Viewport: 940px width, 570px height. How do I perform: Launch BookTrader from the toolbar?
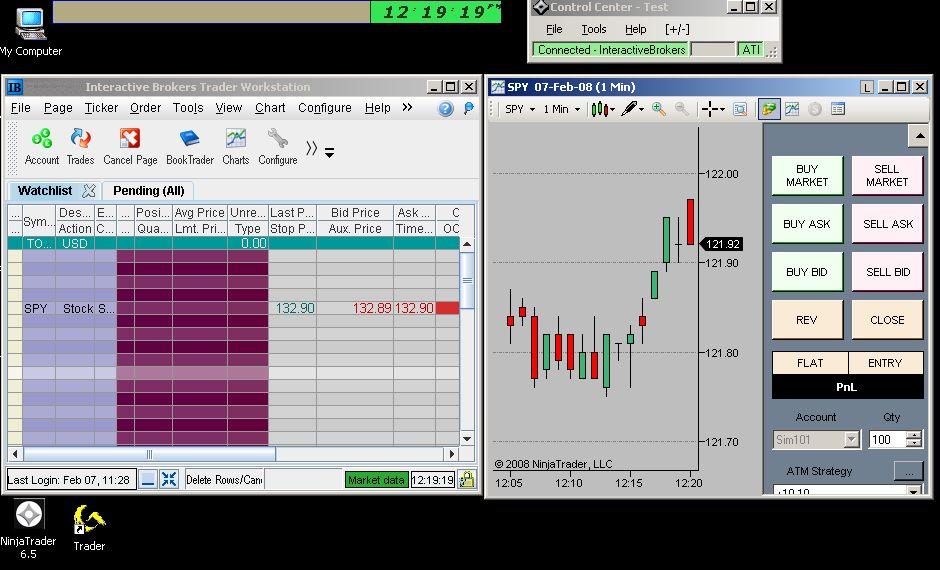click(x=189, y=146)
